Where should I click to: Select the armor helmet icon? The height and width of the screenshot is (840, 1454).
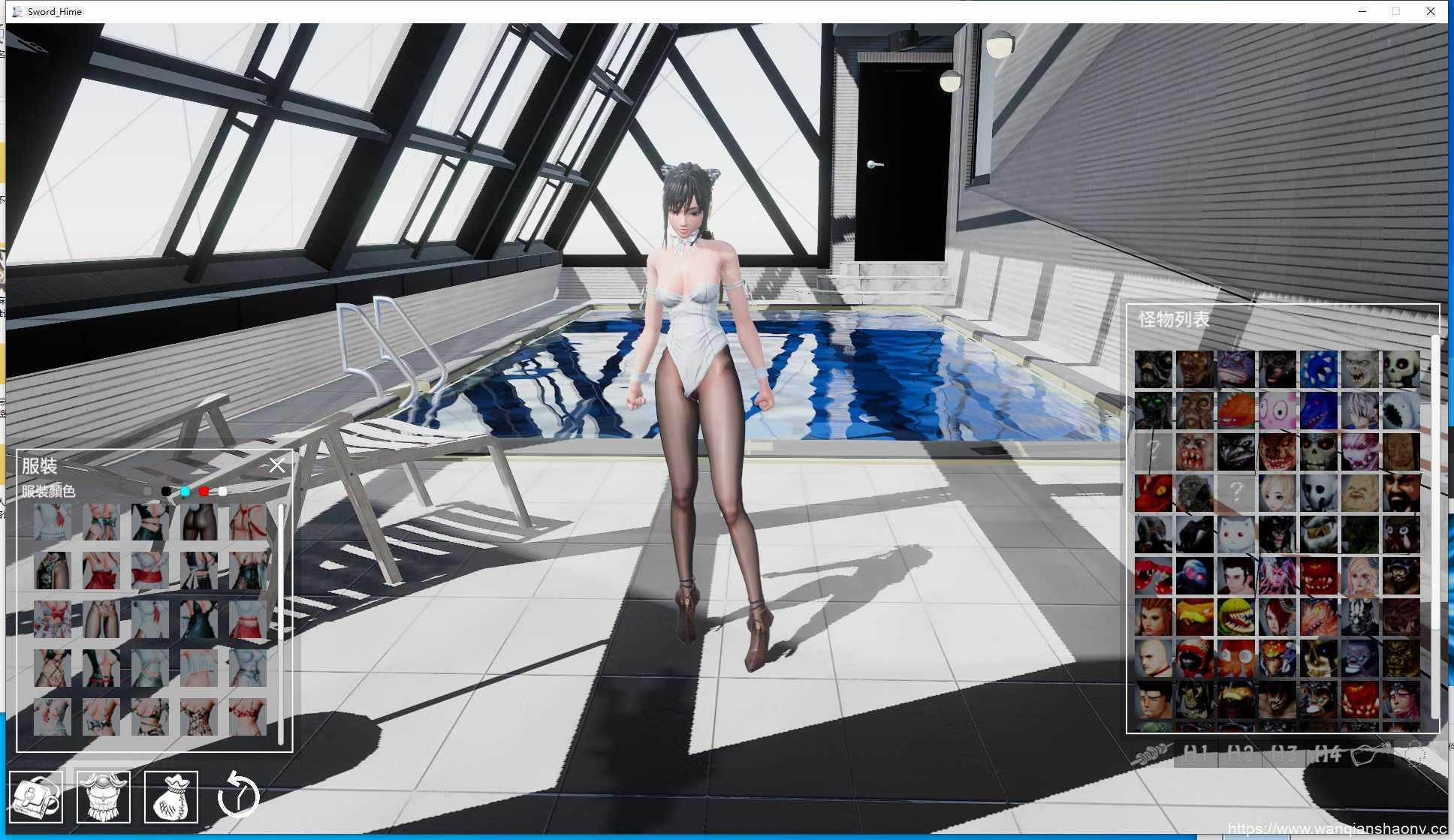pyautogui.click(x=104, y=796)
